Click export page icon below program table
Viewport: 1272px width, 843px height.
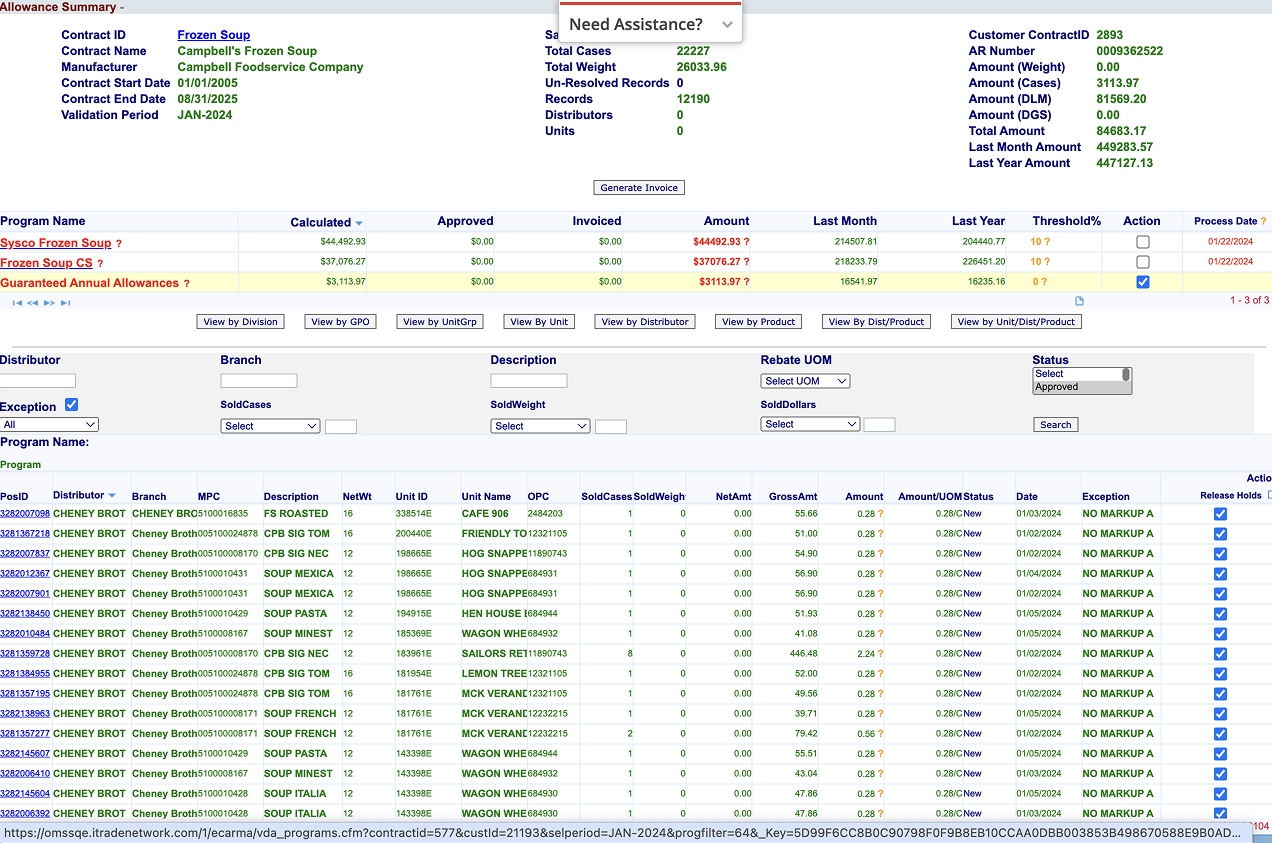(1079, 301)
